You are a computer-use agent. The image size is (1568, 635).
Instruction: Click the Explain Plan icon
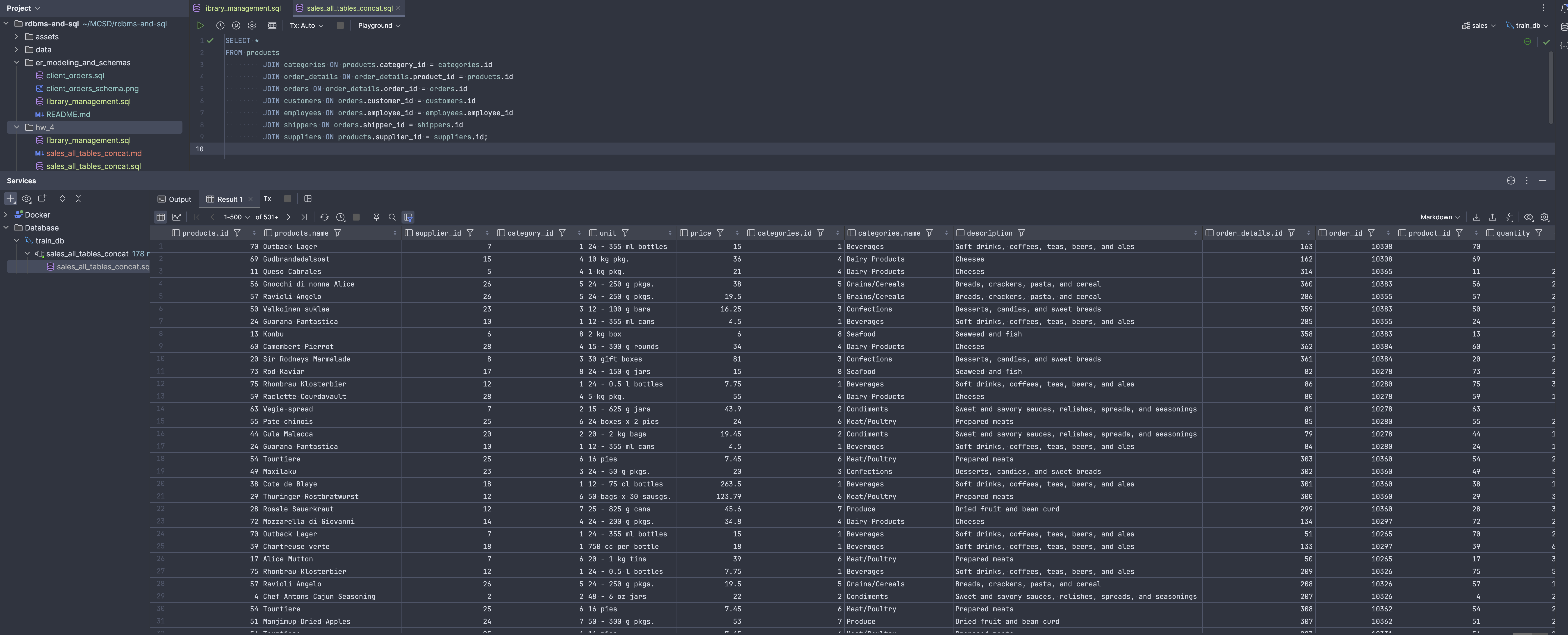pos(236,25)
